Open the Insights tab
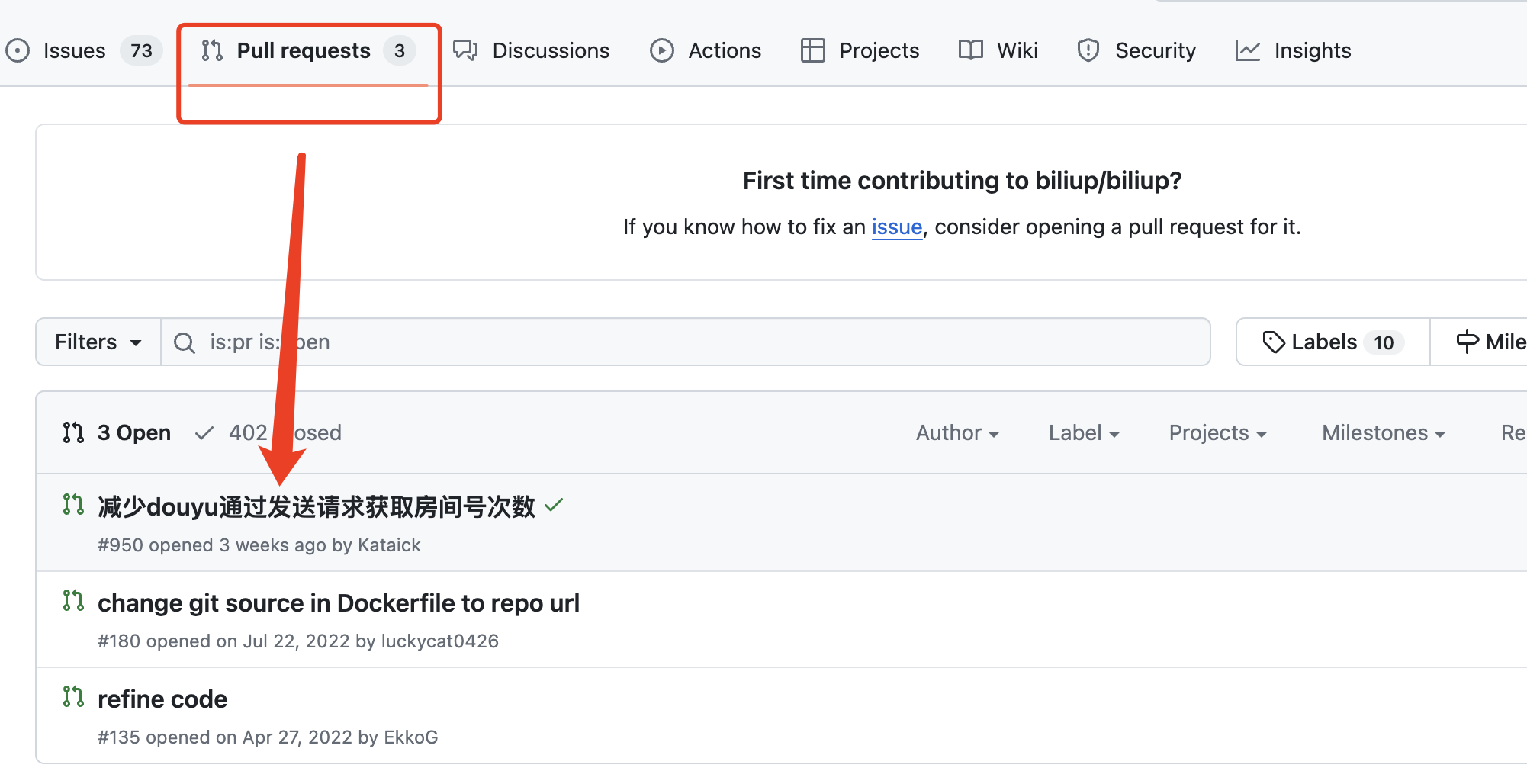This screenshot has width=1527, height=784. (x=1312, y=50)
